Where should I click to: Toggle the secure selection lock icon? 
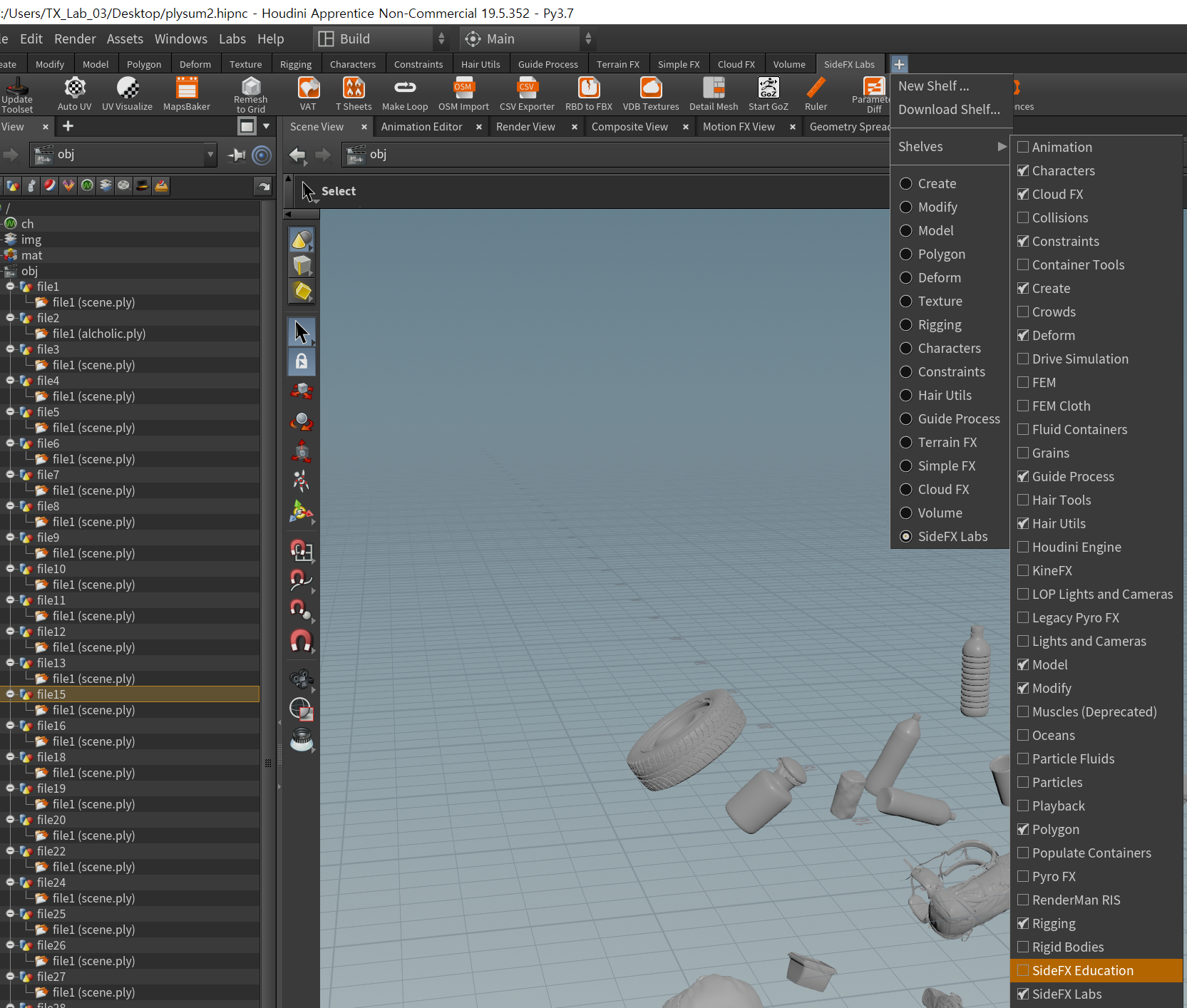302,361
